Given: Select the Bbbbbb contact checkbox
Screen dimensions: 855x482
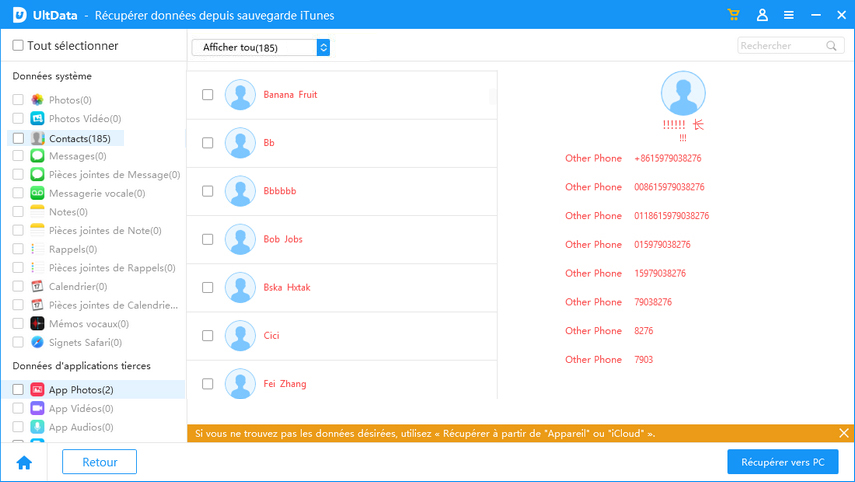Looking at the screenshot, I should 207,191.
